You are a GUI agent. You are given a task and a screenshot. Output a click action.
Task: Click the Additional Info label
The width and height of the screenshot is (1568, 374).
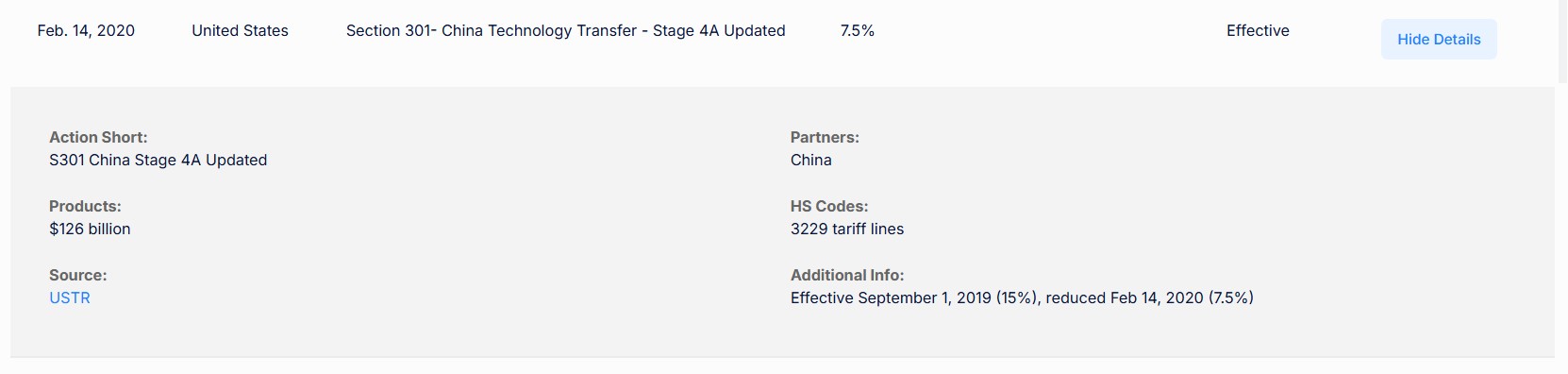(847, 275)
